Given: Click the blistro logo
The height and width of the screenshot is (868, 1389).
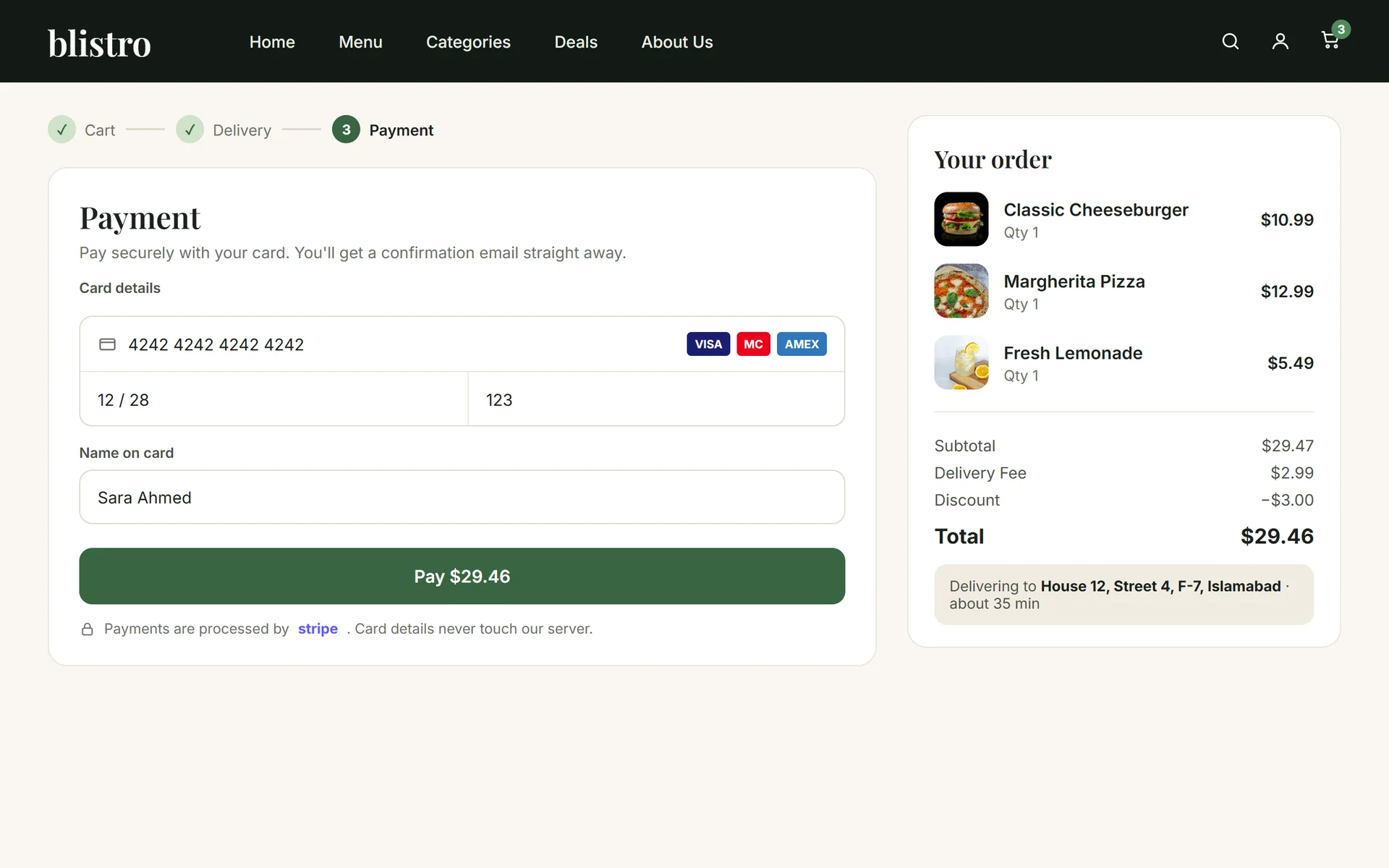Looking at the screenshot, I should click(x=99, y=43).
